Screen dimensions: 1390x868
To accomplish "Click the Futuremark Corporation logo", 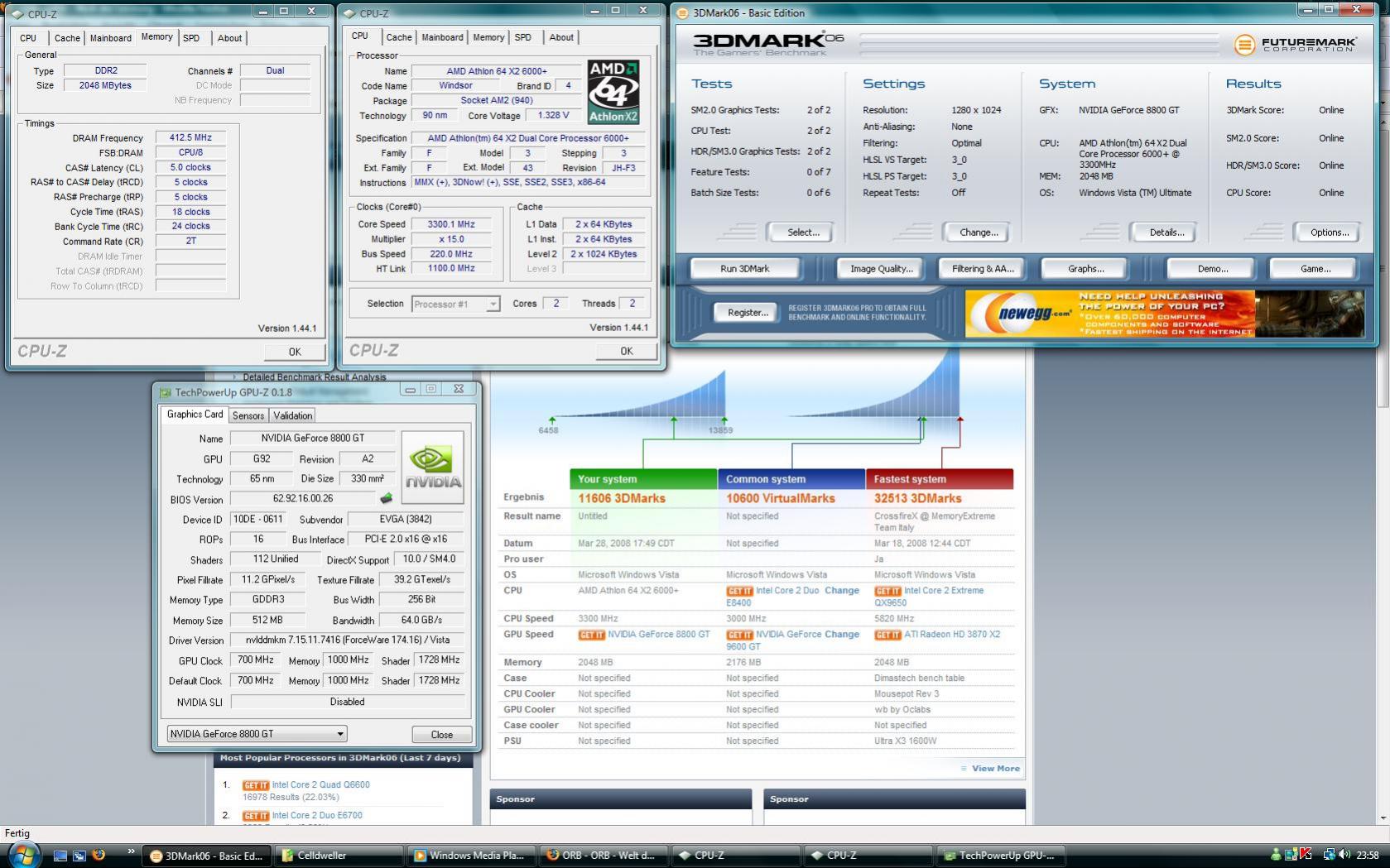I will click(x=1294, y=44).
